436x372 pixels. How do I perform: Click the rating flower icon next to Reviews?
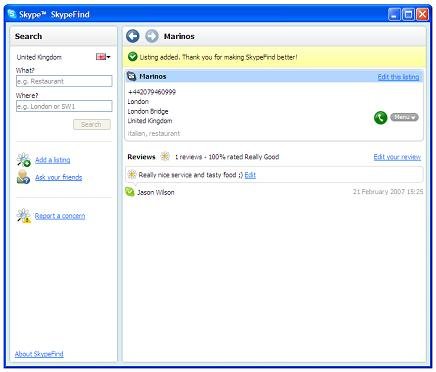(165, 156)
